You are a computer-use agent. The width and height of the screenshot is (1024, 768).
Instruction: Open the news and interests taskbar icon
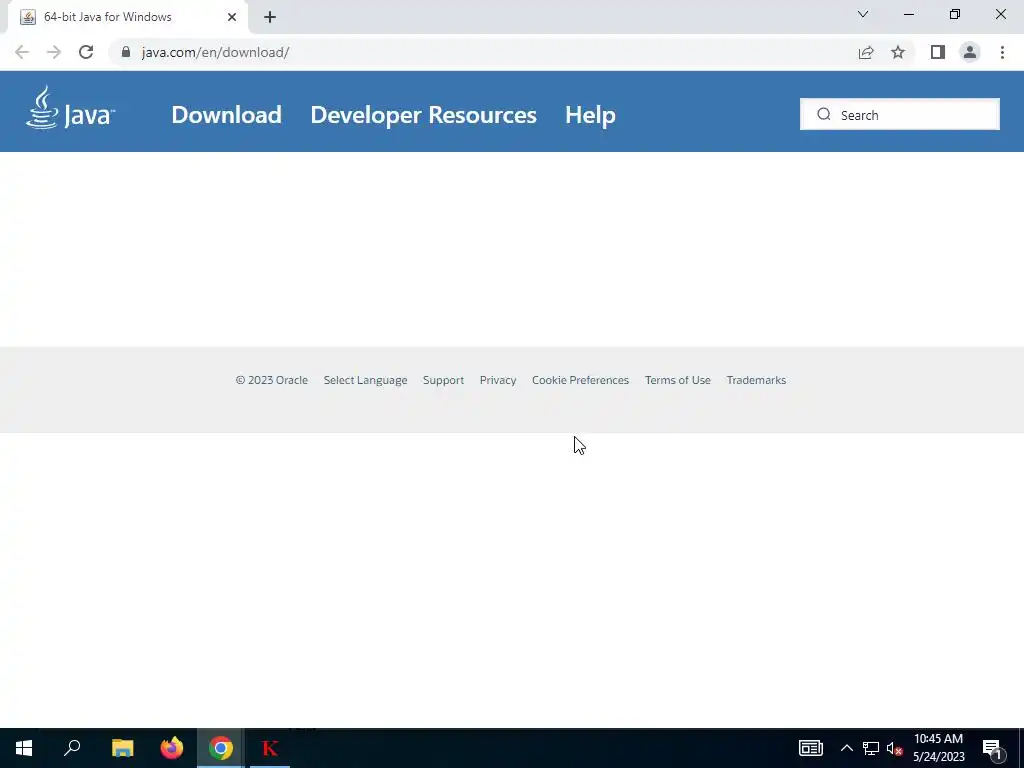810,748
